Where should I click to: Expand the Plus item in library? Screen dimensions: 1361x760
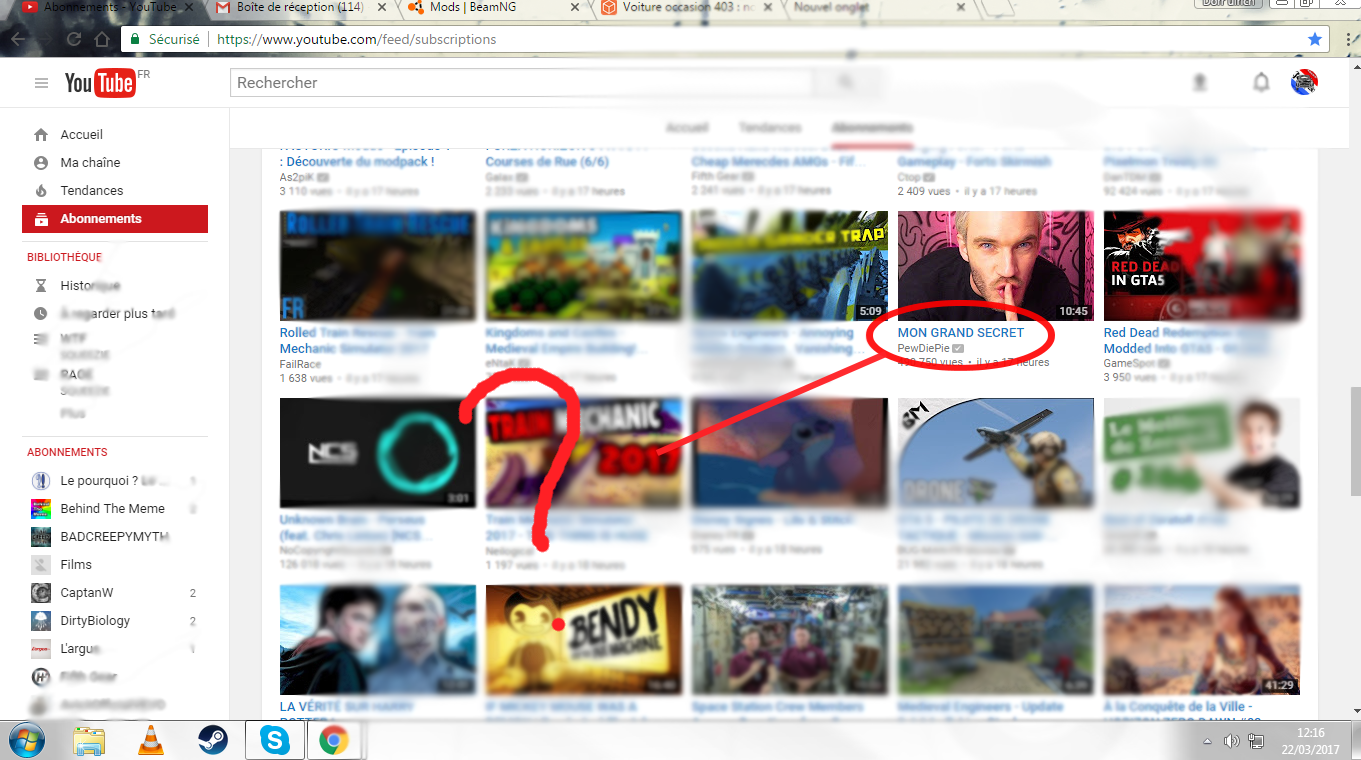coord(73,413)
